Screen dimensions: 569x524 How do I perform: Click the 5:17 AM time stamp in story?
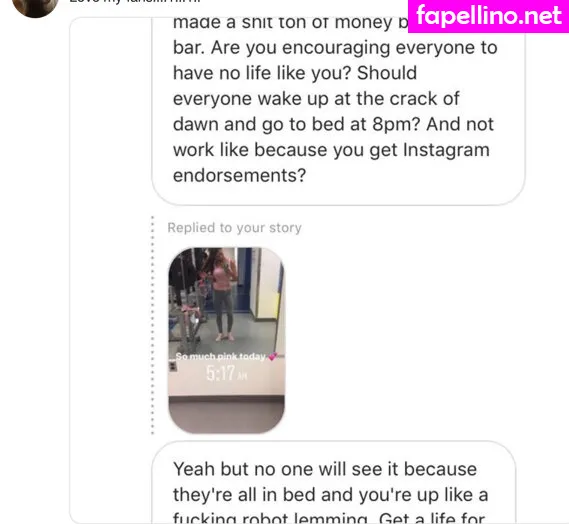click(x=226, y=373)
